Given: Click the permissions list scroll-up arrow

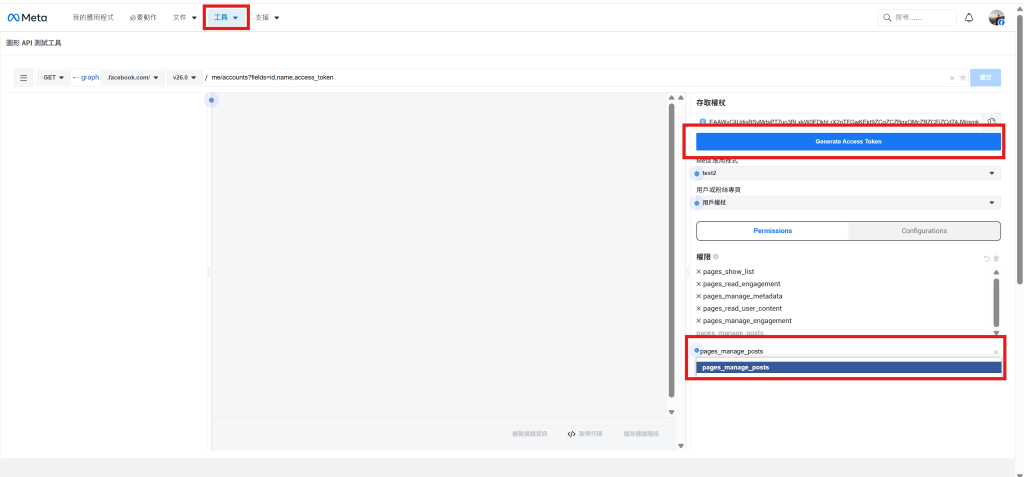Looking at the screenshot, I should [x=996, y=272].
